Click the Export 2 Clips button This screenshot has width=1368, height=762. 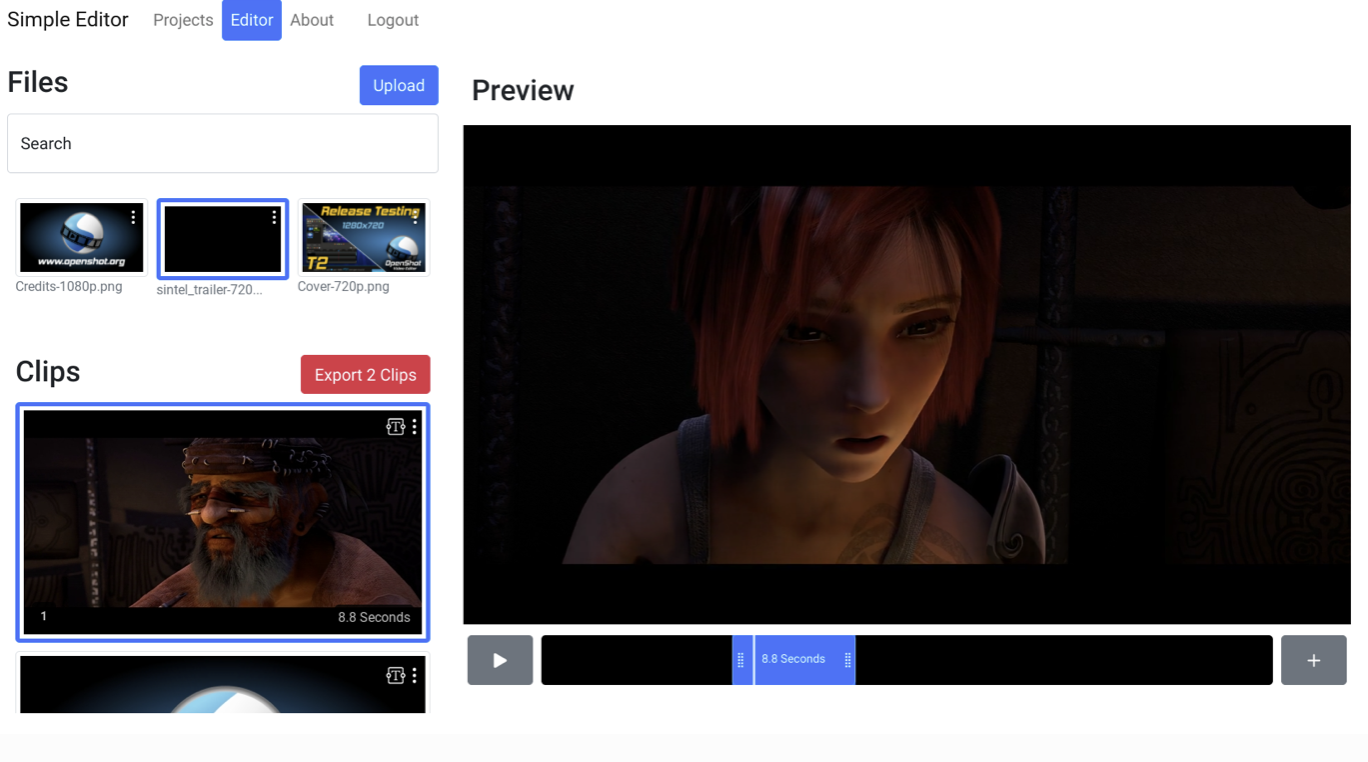pyautogui.click(x=365, y=374)
